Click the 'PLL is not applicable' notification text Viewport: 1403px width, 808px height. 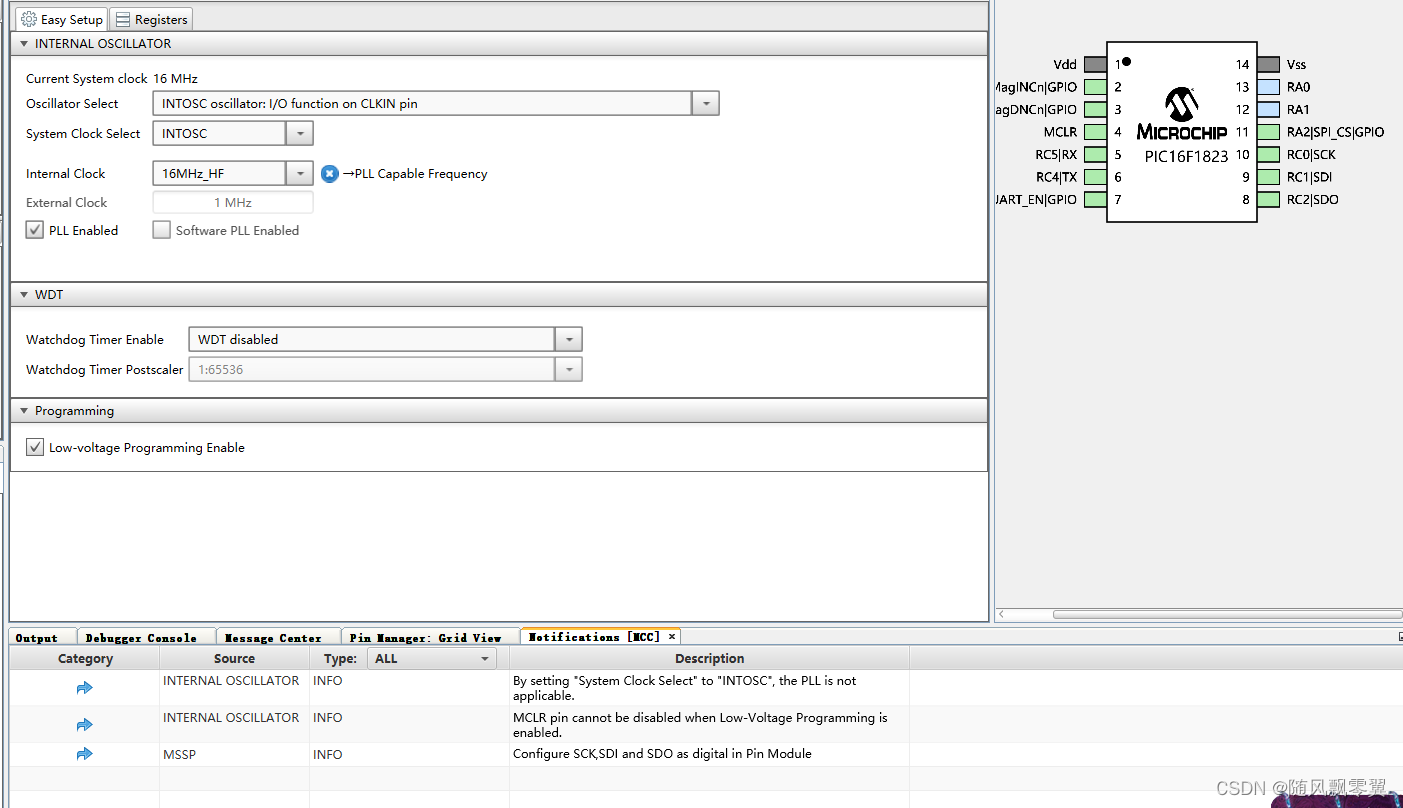point(684,688)
